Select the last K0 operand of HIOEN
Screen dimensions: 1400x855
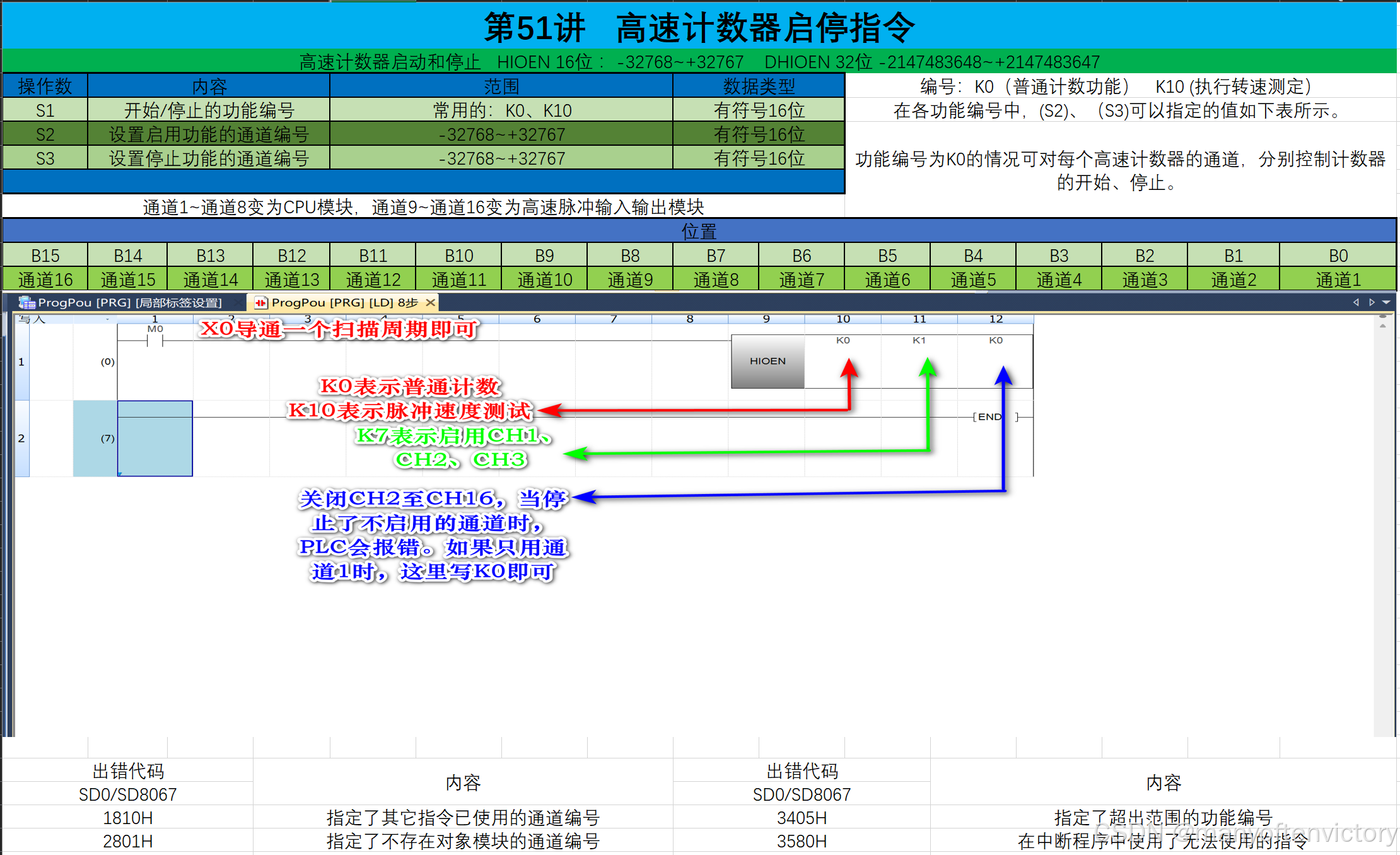(996, 340)
